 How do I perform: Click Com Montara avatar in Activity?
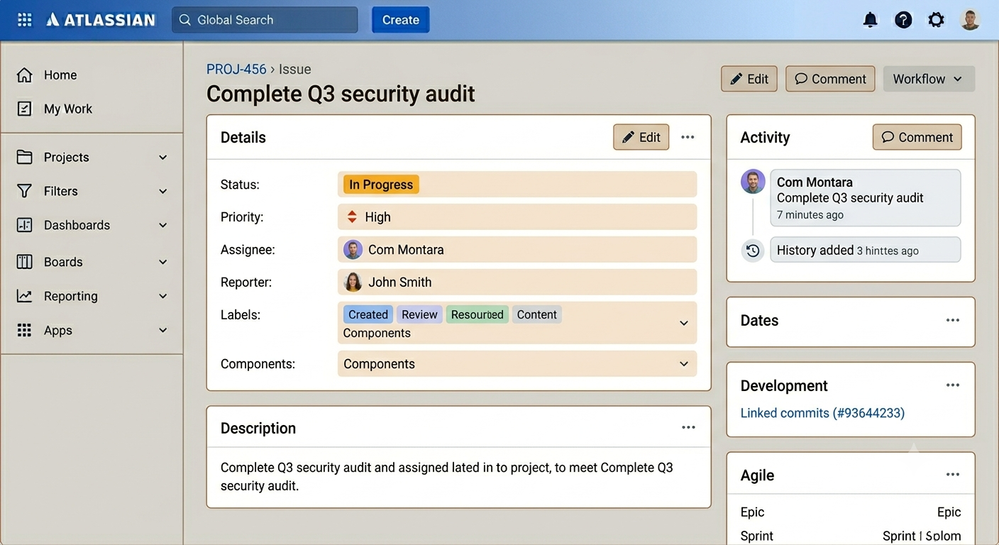(753, 182)
